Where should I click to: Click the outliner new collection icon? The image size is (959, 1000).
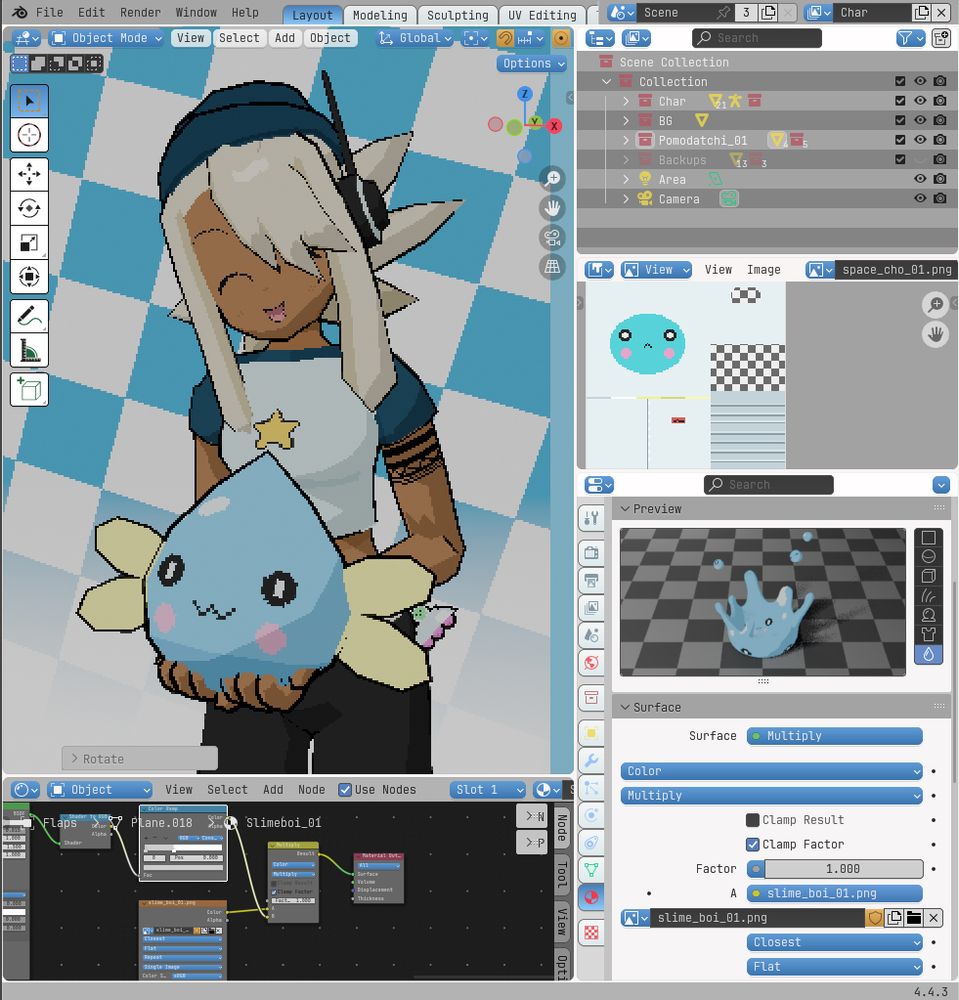941,38
